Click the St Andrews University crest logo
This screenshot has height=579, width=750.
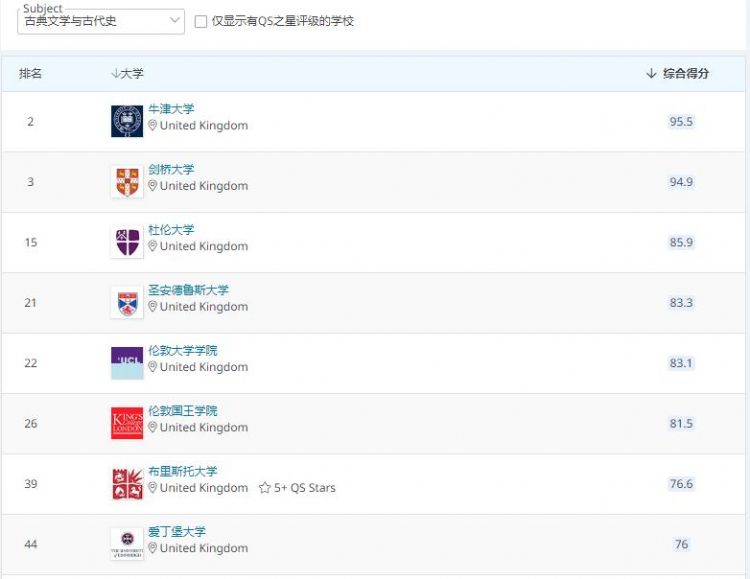point(127,302)
